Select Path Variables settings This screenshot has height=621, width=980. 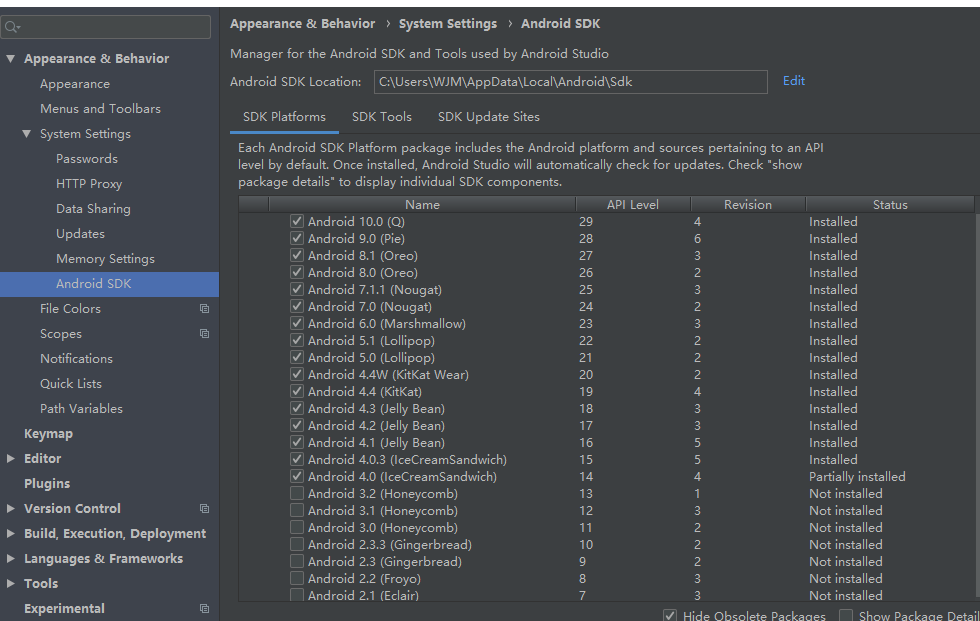tap(81, 409)
